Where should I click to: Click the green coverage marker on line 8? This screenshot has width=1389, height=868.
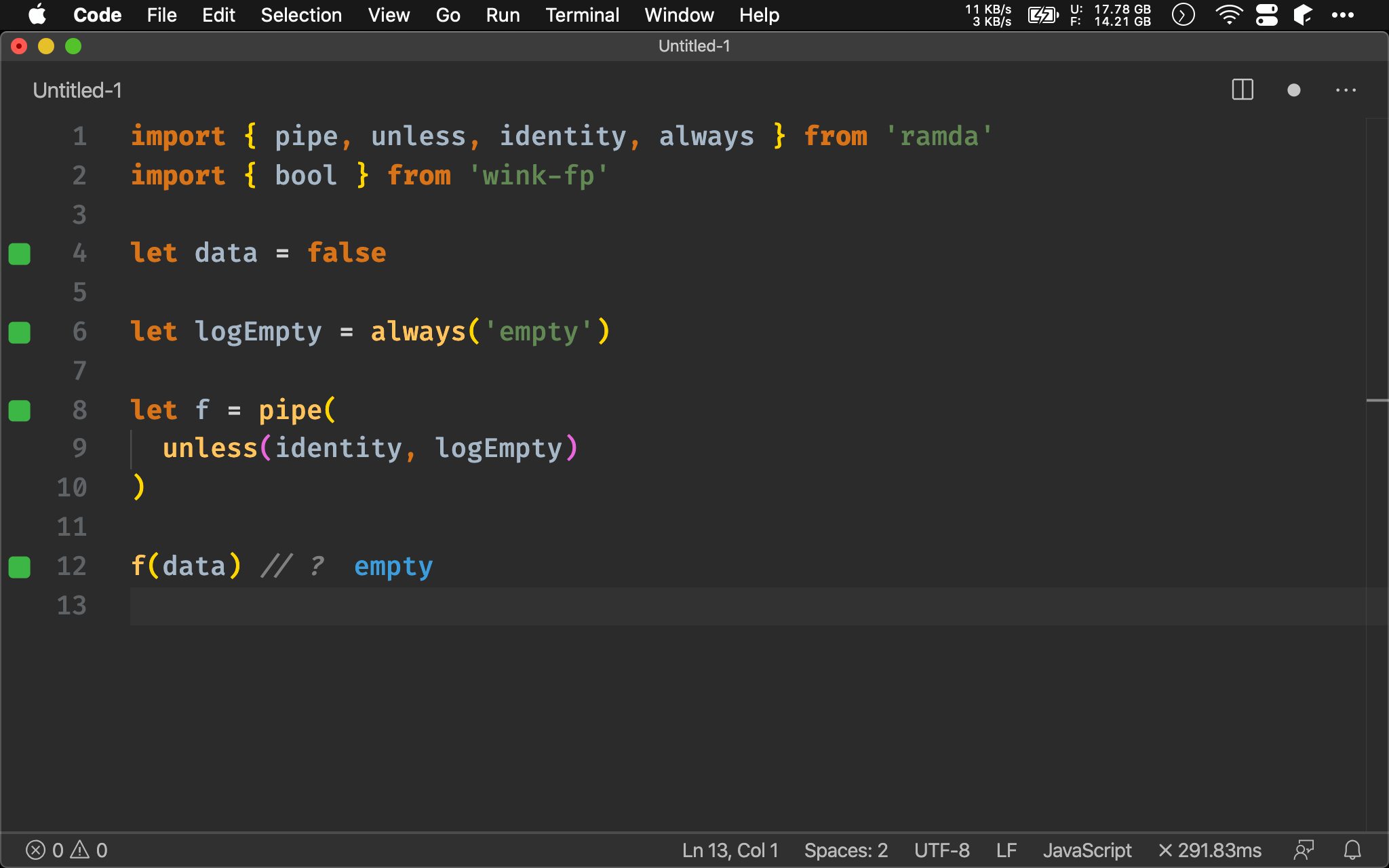click(x=19, y=410)
